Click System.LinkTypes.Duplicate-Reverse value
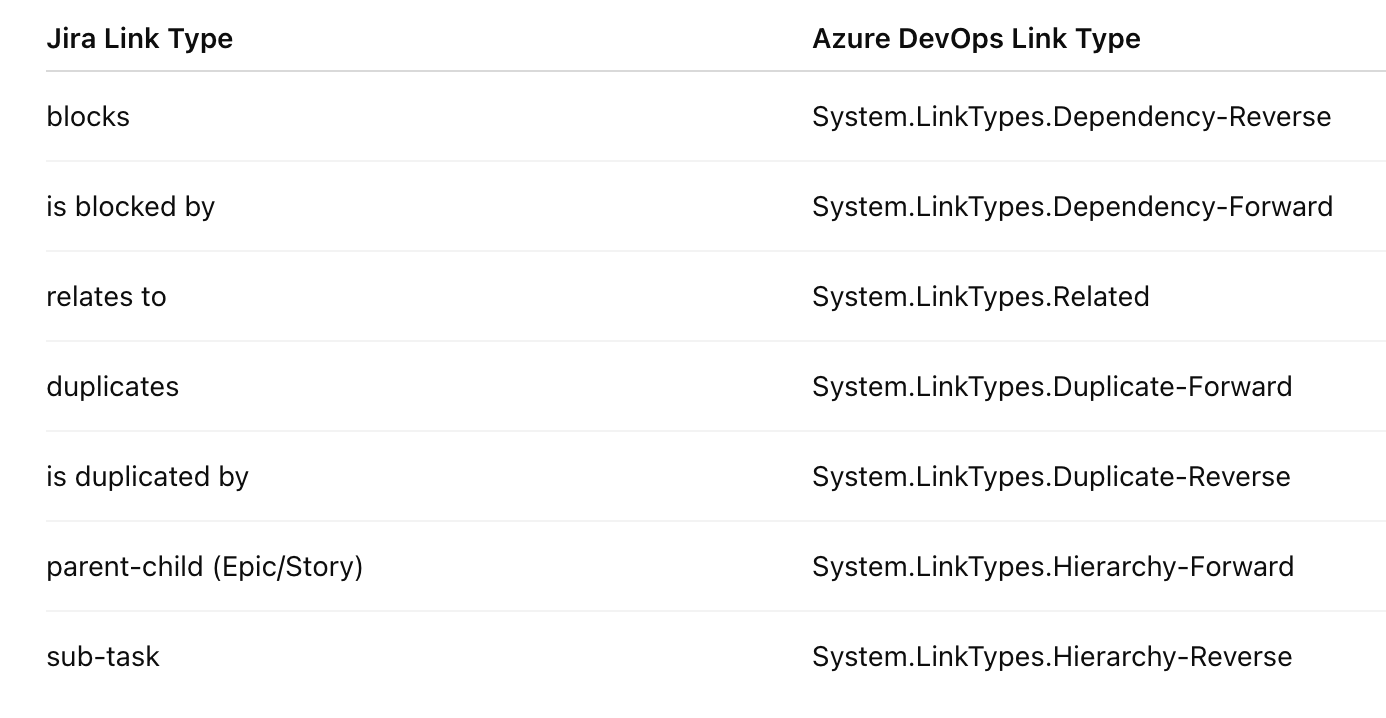This screenshot has height=718, width=1386. pyautogui.click(x=1051, y=477)
